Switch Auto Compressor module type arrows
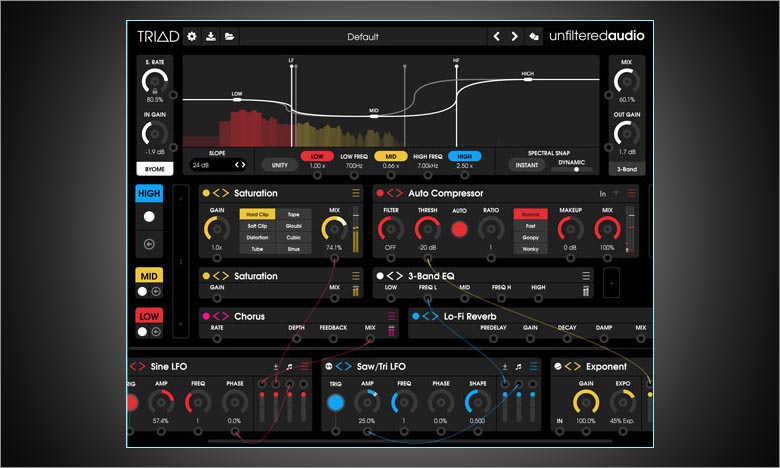This screenshot has width=780, height=468. 395,193
